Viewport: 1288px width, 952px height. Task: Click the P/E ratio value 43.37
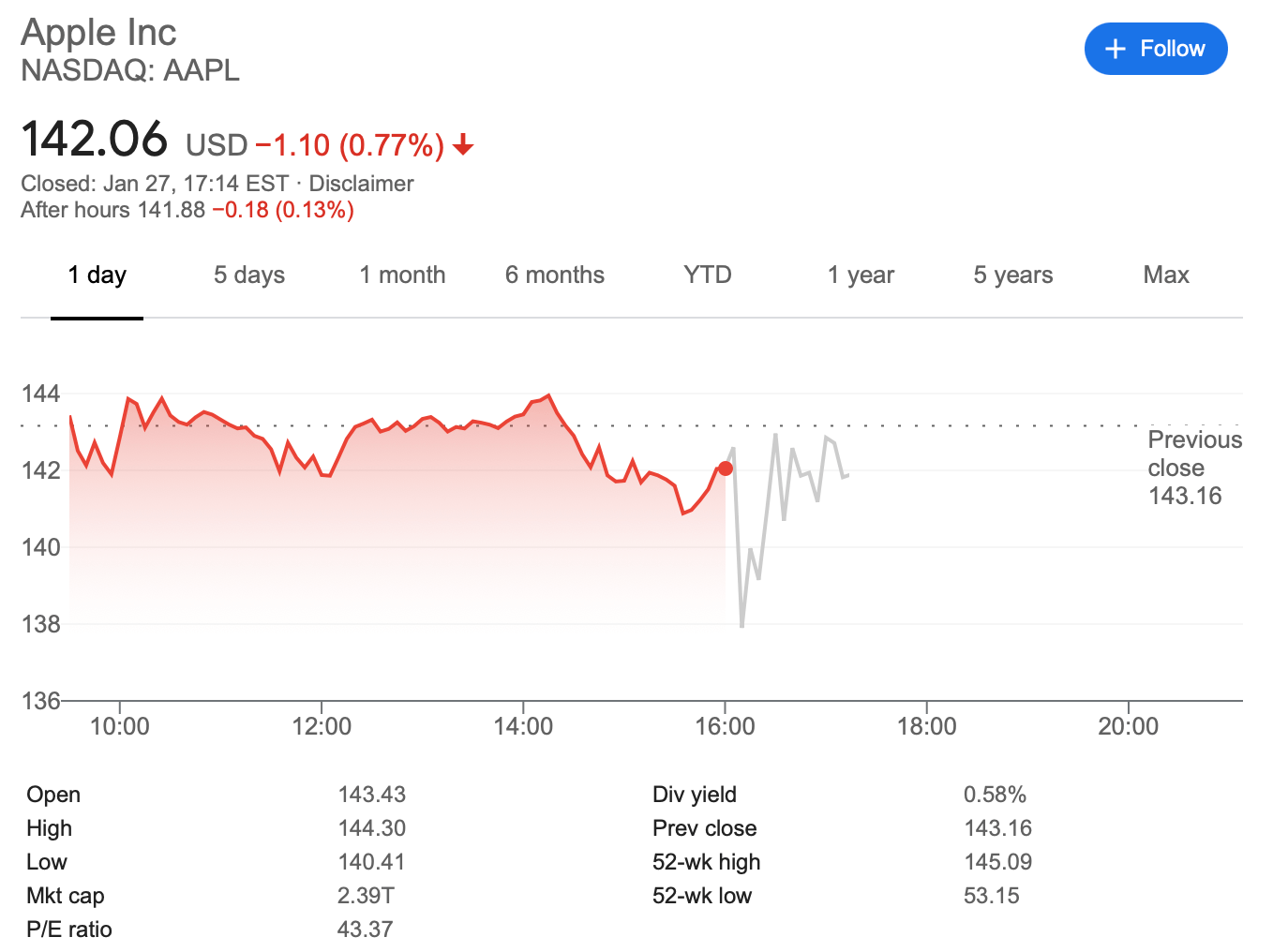point(365,930)
